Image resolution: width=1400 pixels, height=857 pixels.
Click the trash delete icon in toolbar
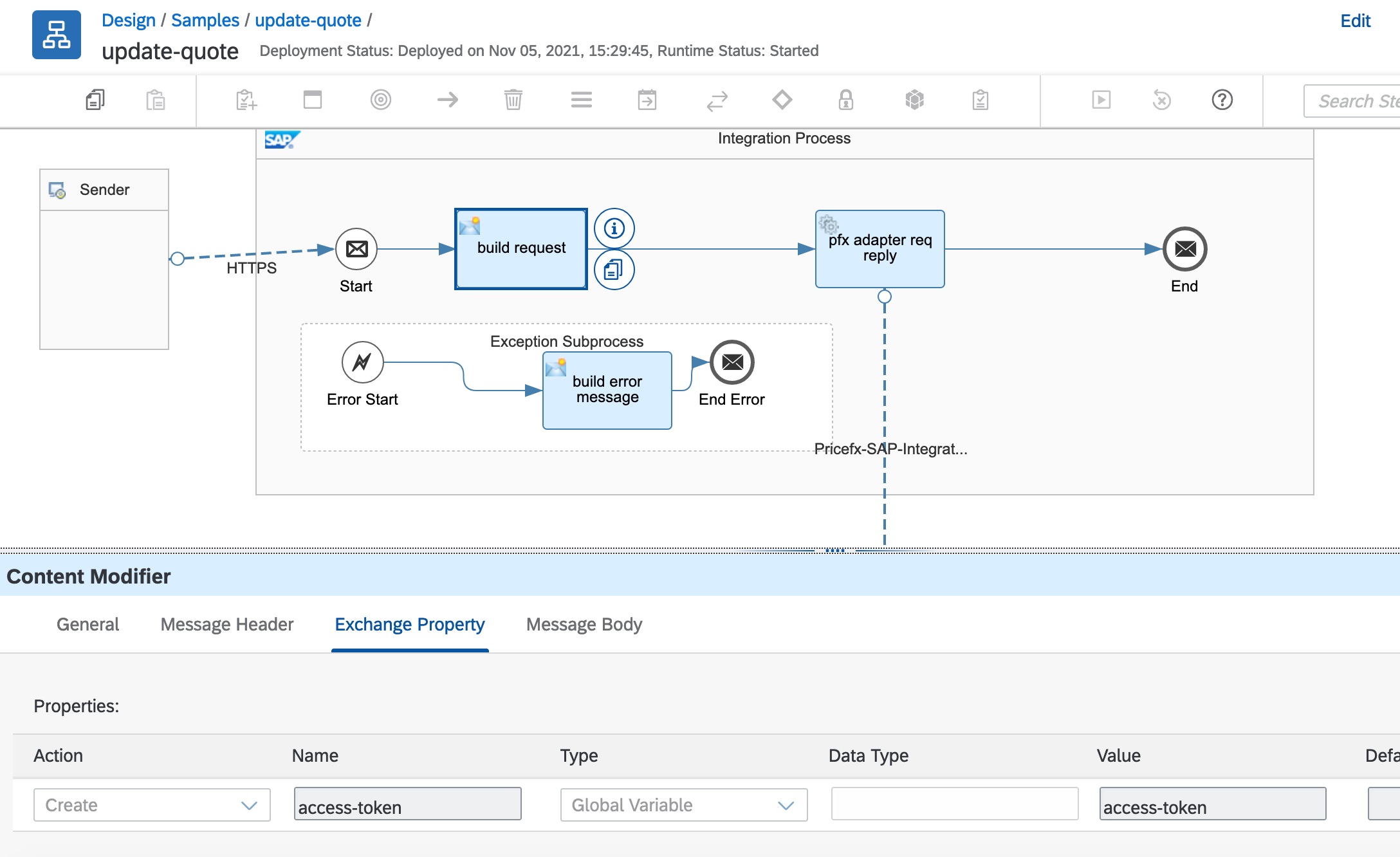(513, 100)
